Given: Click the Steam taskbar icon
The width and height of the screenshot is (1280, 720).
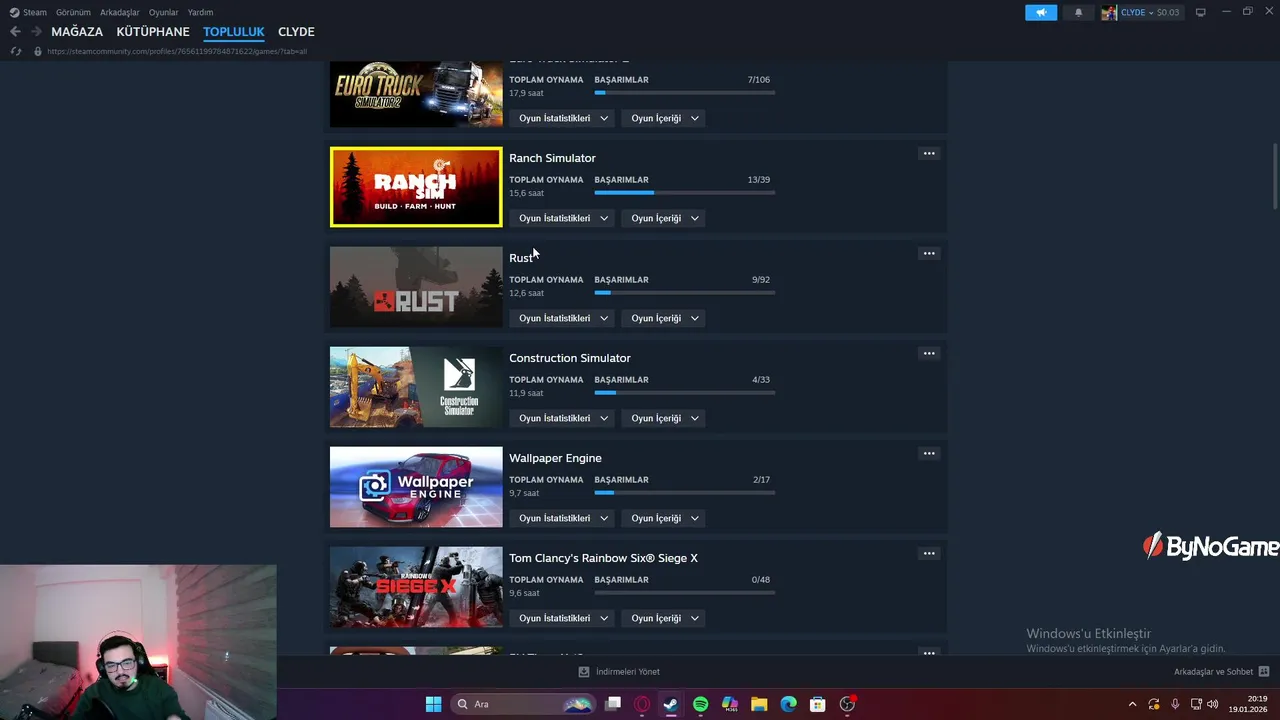Looking at the screenshot, I should (x=671, y=704).
